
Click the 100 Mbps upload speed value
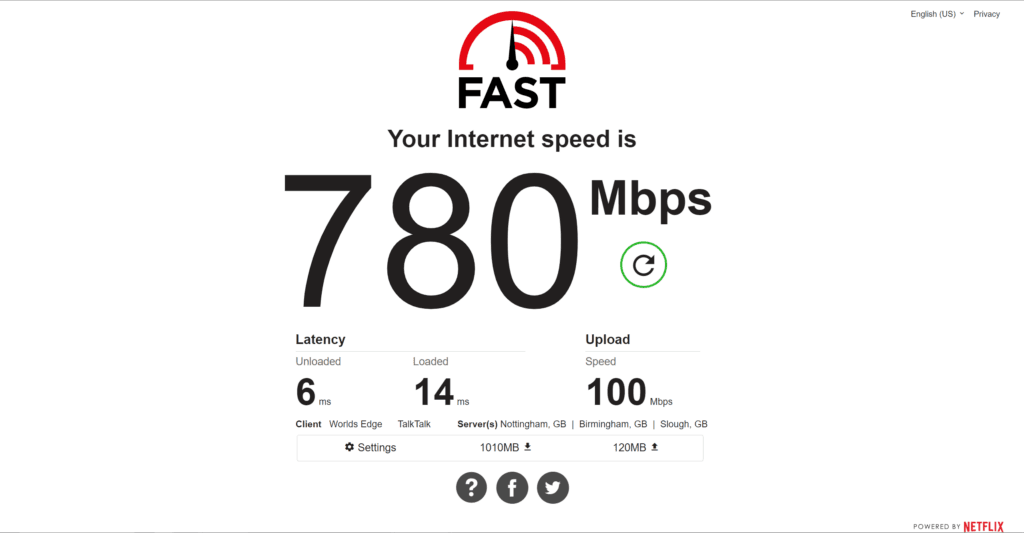pos(616,392)
